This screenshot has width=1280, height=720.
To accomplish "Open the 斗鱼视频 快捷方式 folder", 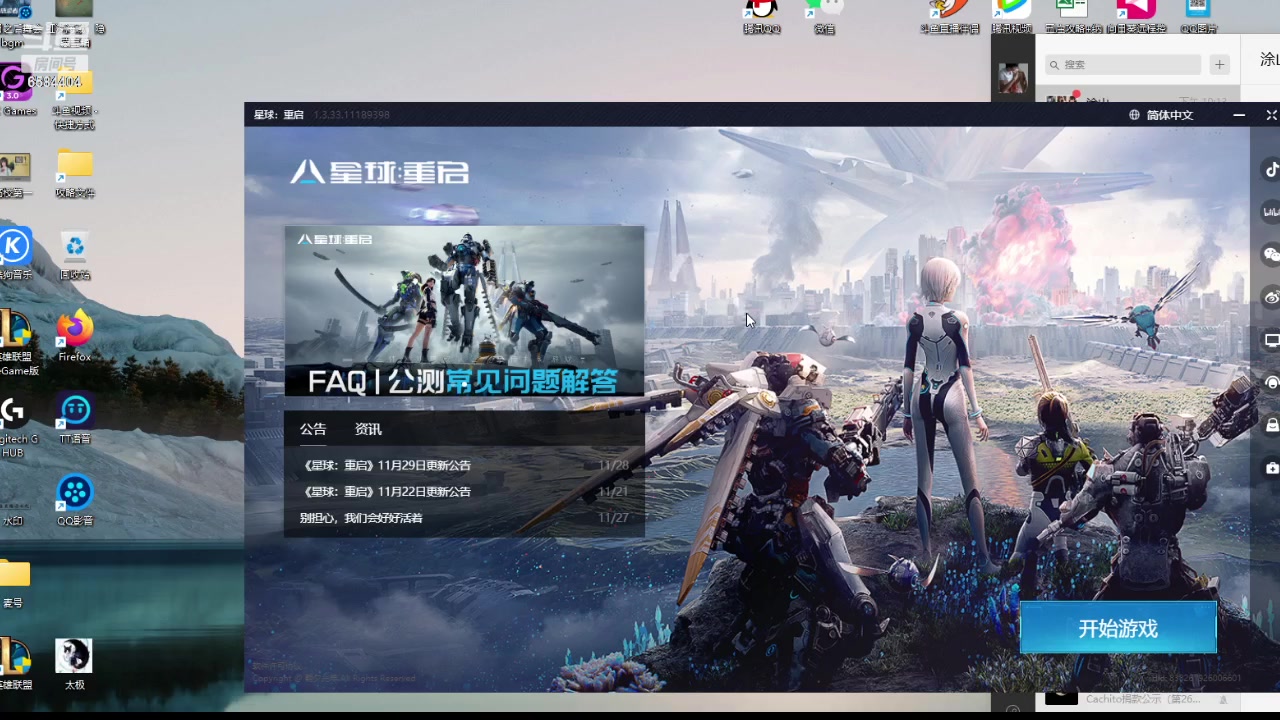I will pyautogui.click(x=75, y=100).
